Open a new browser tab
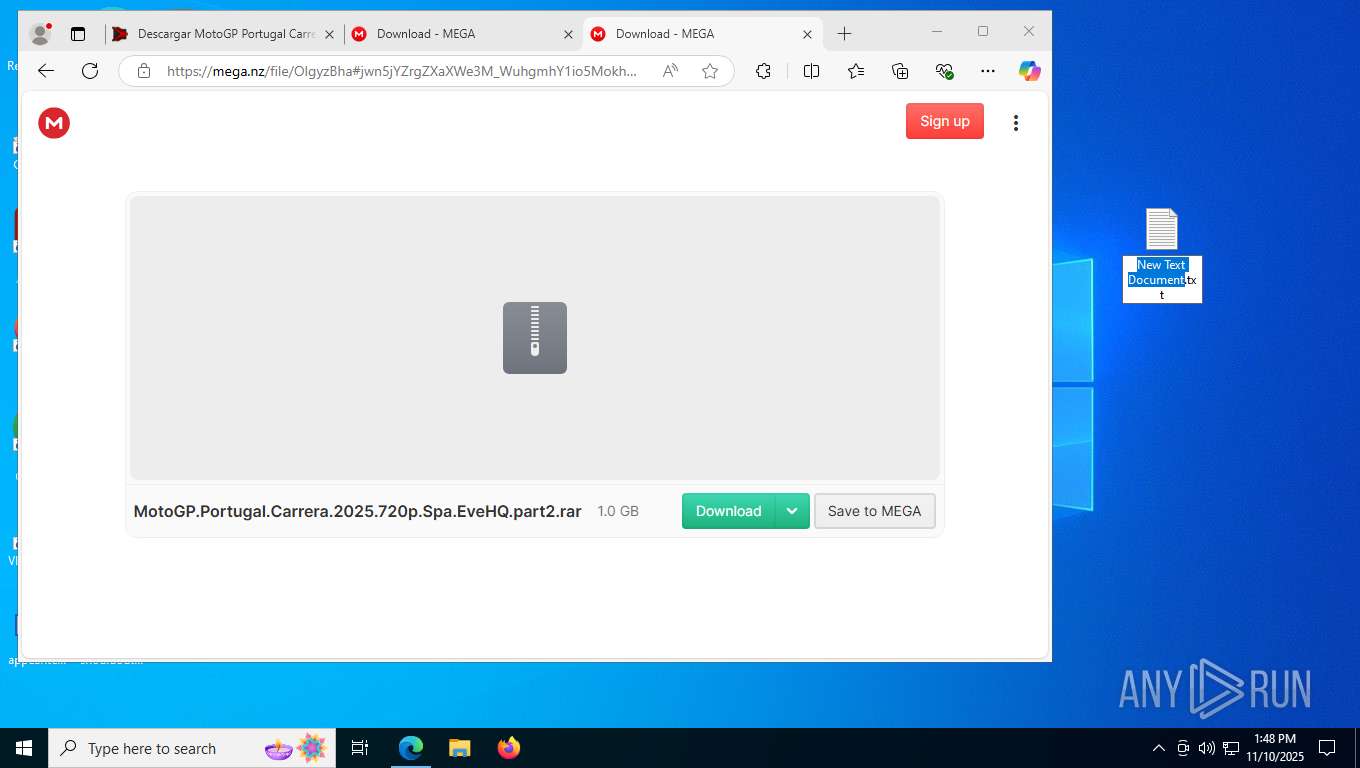Image resolution: width=1360 pixels, height=768 pixels. (x=844, y=34)
